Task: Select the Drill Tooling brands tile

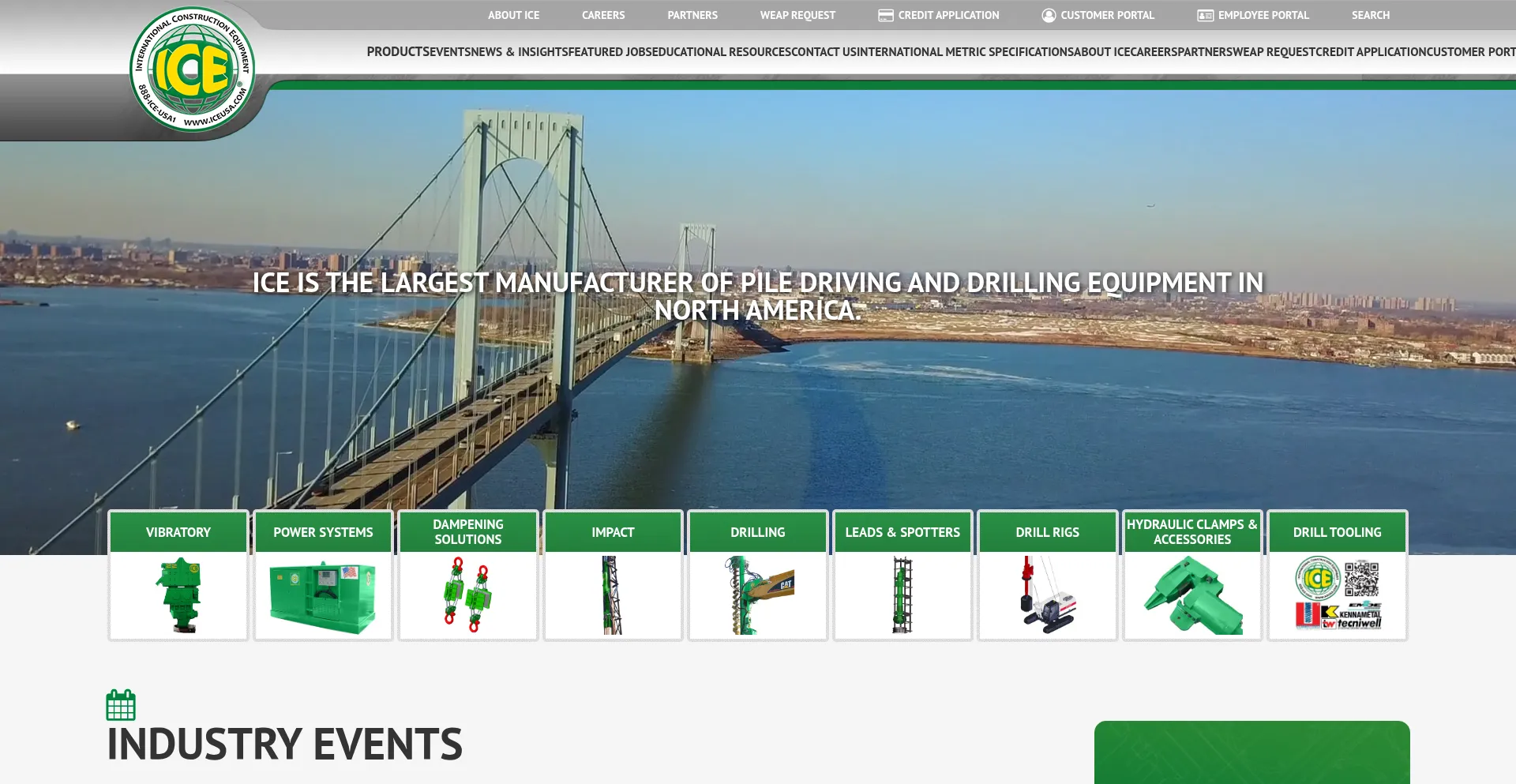Action: (1338, 576)
